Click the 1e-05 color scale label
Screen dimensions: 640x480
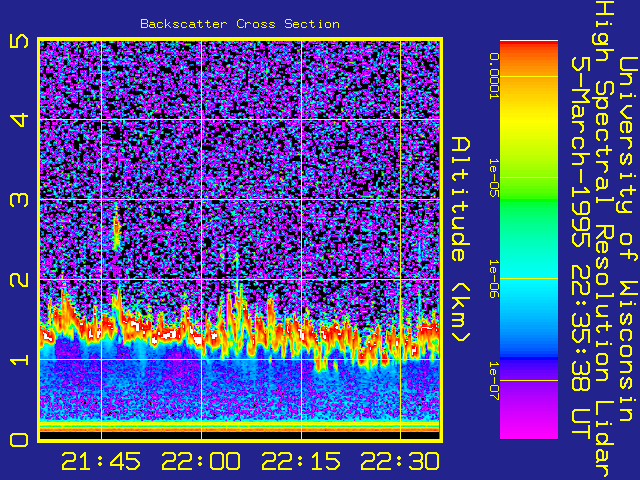point(494,178)
